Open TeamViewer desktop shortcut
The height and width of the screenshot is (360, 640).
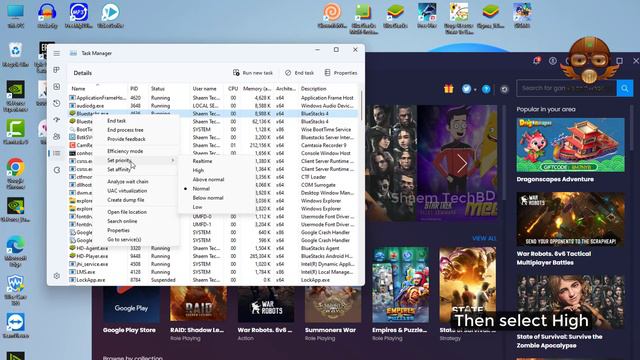pos(16,326)
